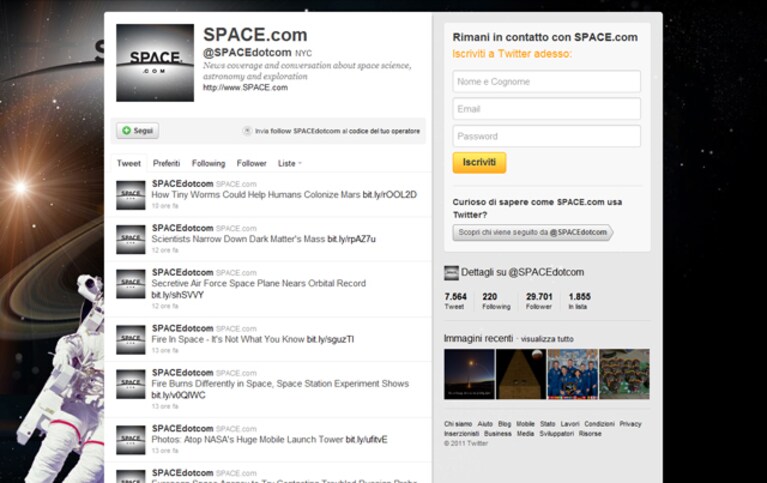Open the fourth recent image thumbnail
Screen dimensions: 767x483
point(625,374)
